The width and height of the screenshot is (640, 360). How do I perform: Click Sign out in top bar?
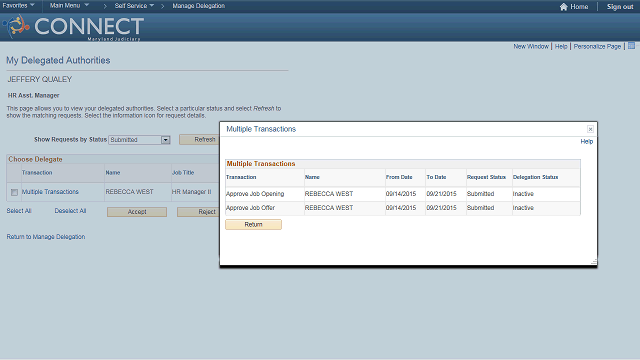click(620, 7)
